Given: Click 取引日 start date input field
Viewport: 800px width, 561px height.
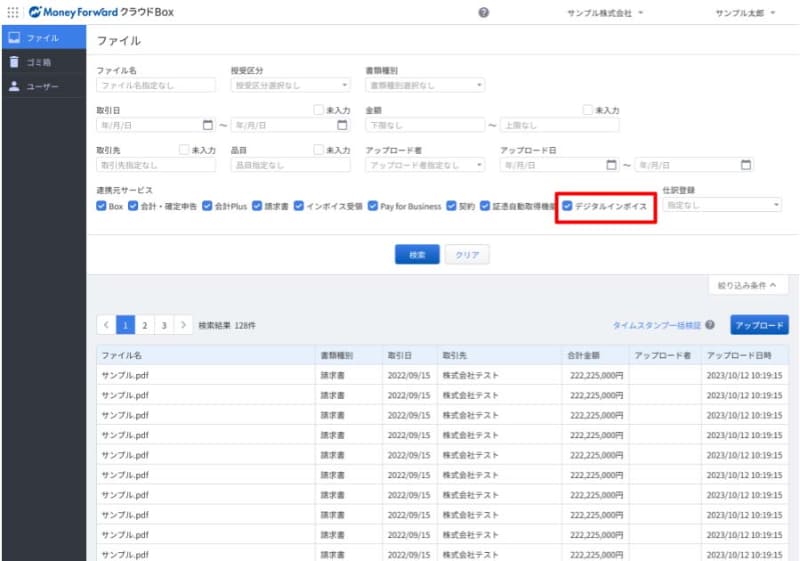Looking at the screenshot, I should pos(156,125).
